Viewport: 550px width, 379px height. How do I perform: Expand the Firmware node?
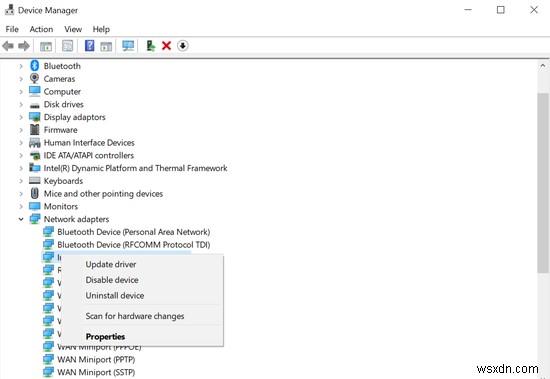click(21, 130)
